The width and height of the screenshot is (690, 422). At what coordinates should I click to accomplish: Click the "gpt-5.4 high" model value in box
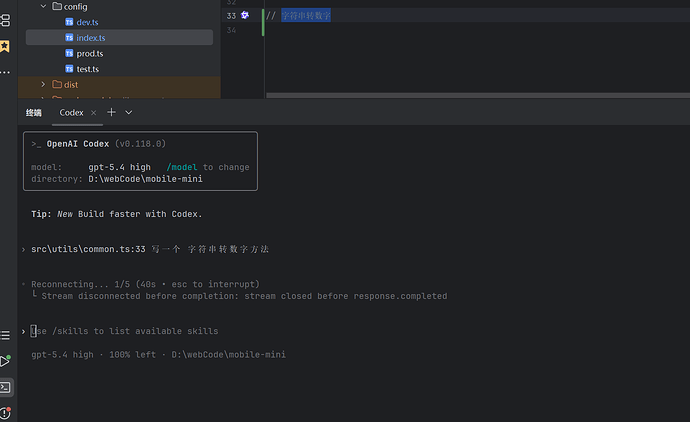pyautogui.click(x=119, y=167)
